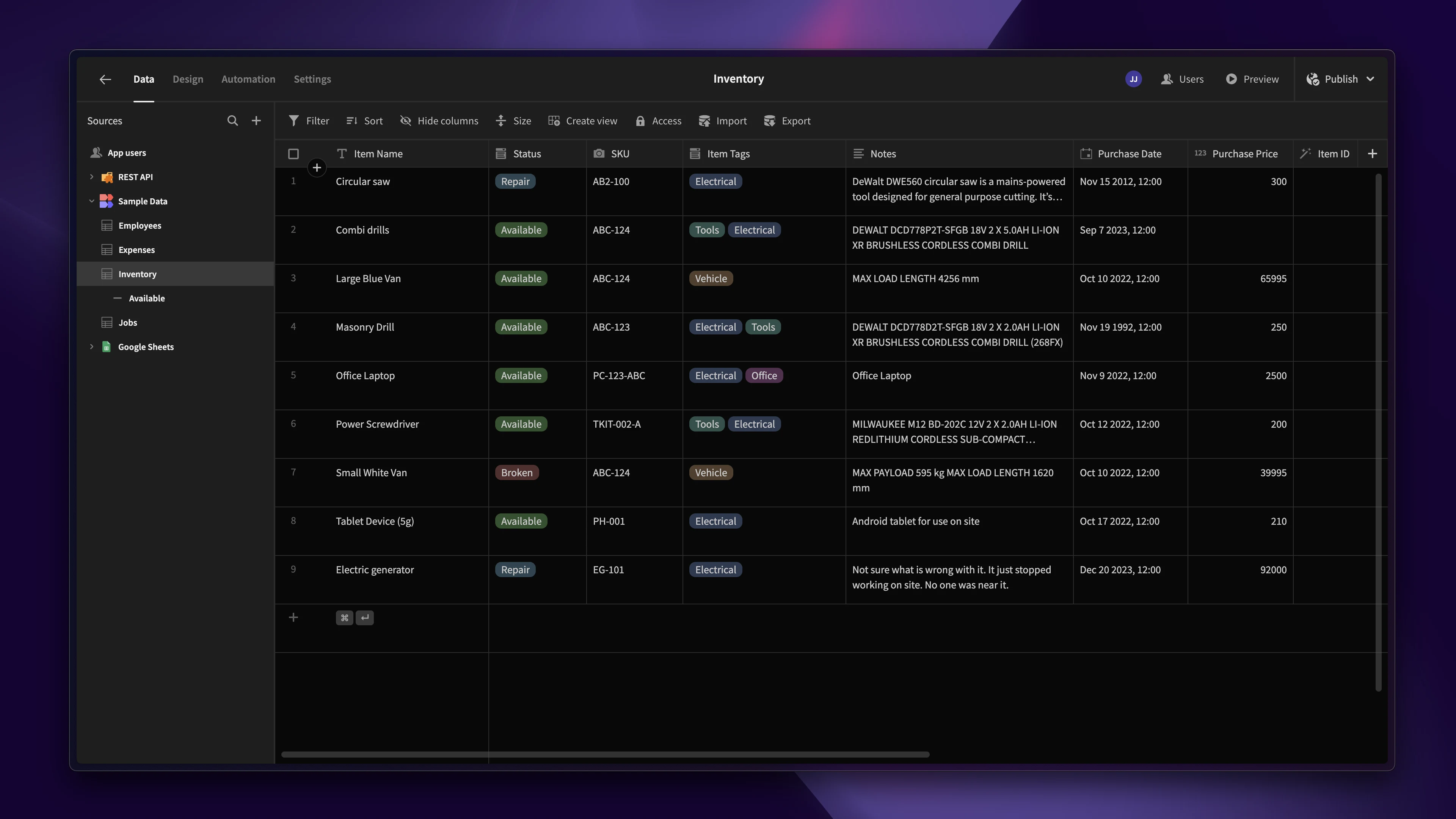
Task: Open the Publish dropdown
Action: pyautogui.click(x=1341, y=79)
